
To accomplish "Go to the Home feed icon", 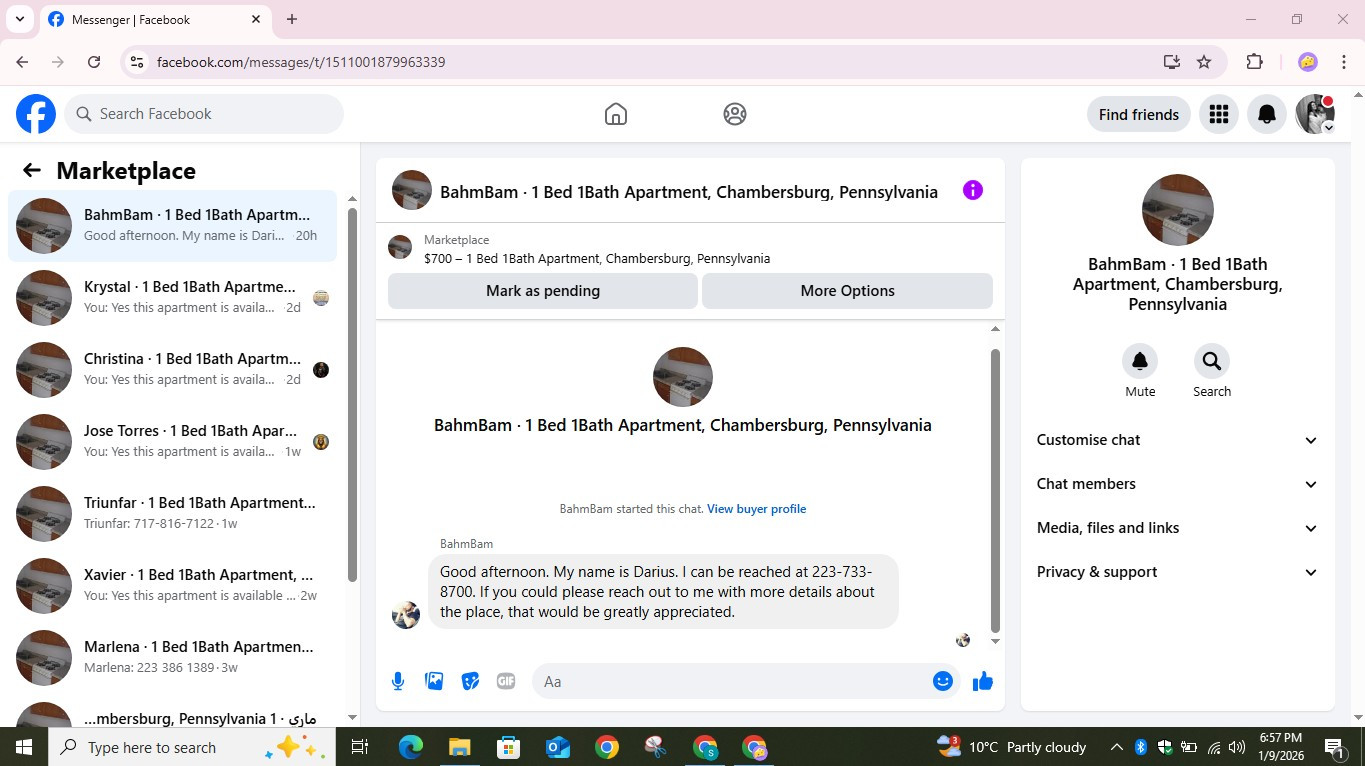I will click(616, 114).
